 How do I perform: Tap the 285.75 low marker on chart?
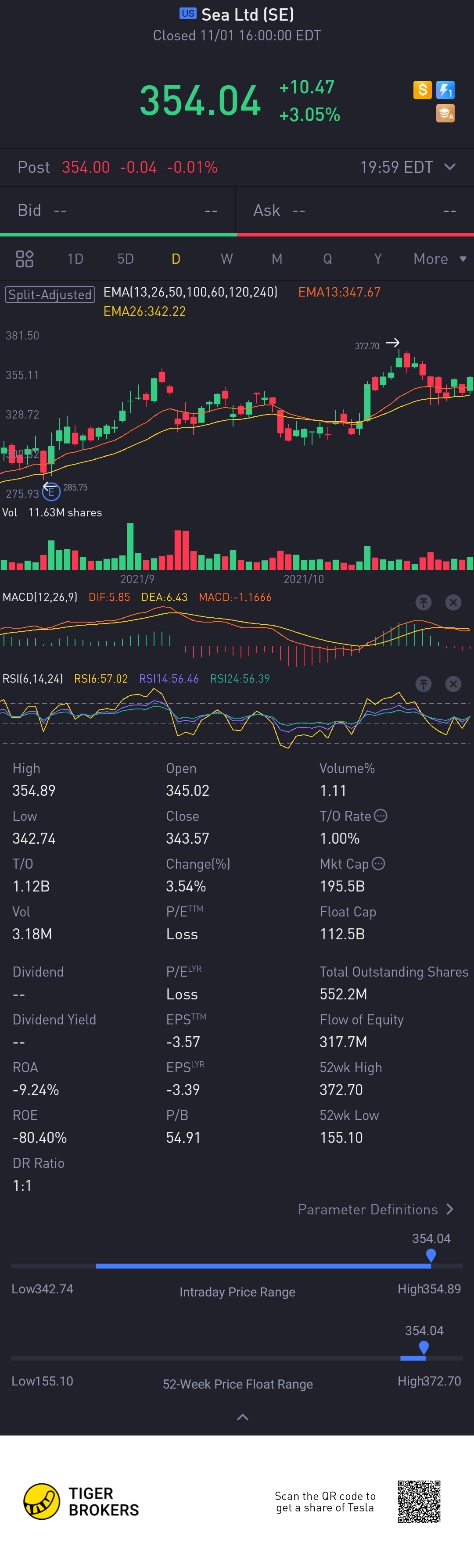[x=75, y=487]
